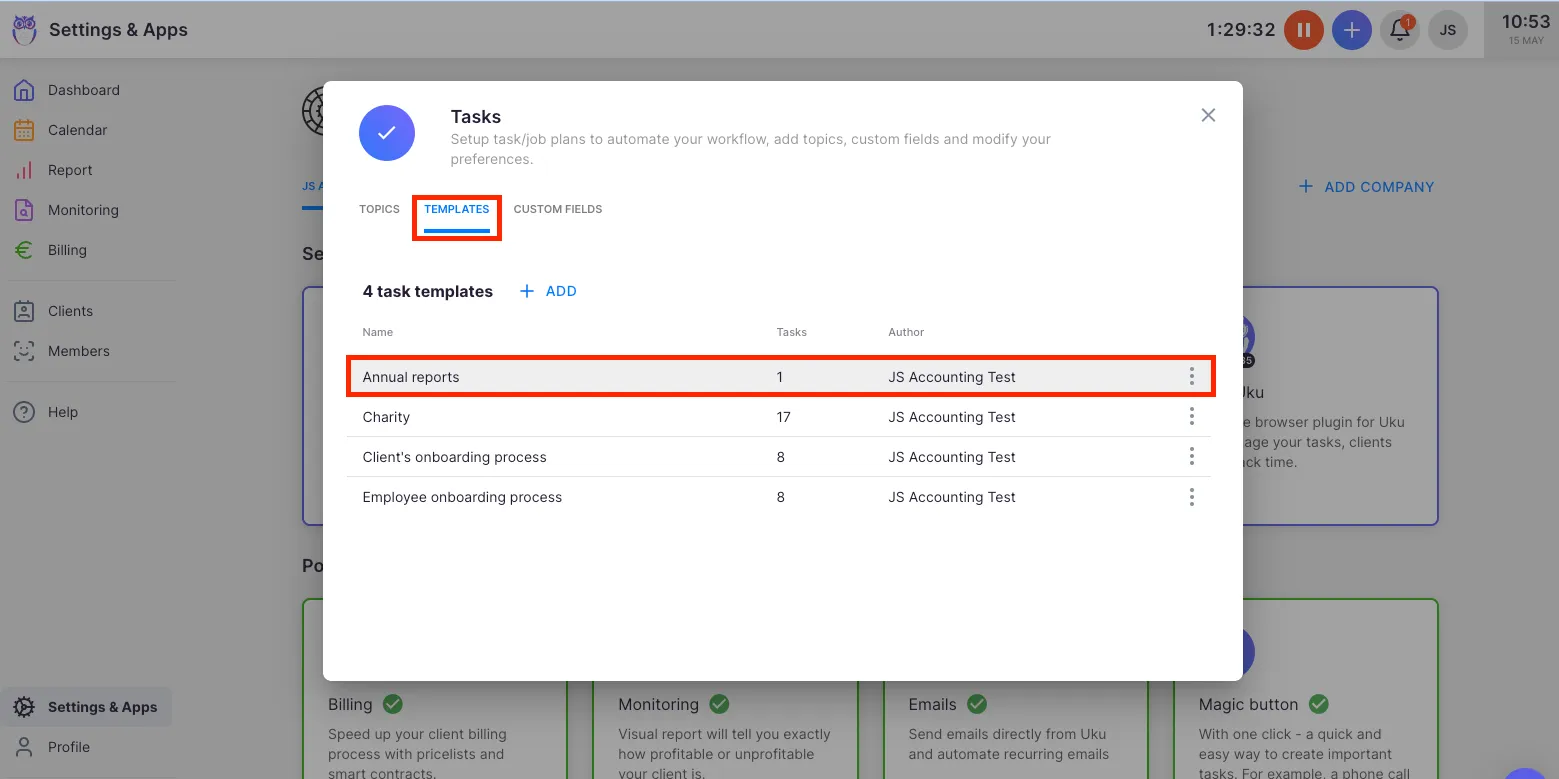Add a new task template
The image size is (1559, 779).
coord(549,291)
